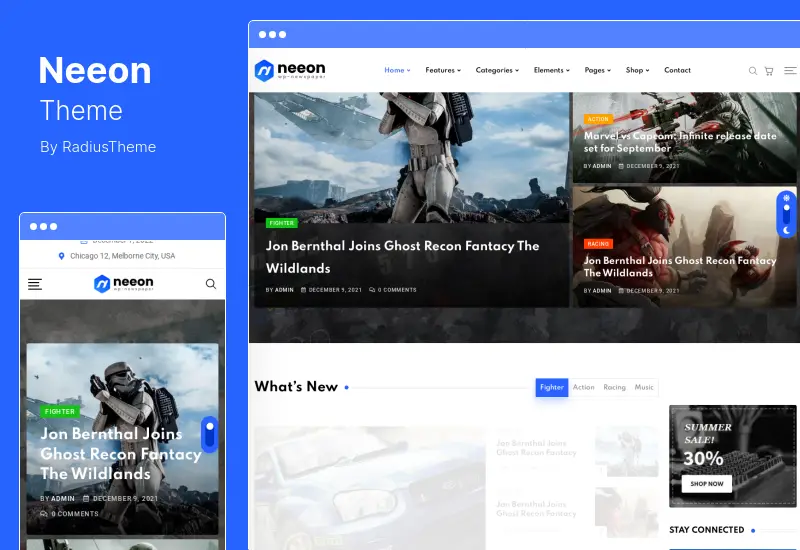Screen dimensions: 800x550
Task: Click the location pin icon near Chicago address
Action: point(61,256)
